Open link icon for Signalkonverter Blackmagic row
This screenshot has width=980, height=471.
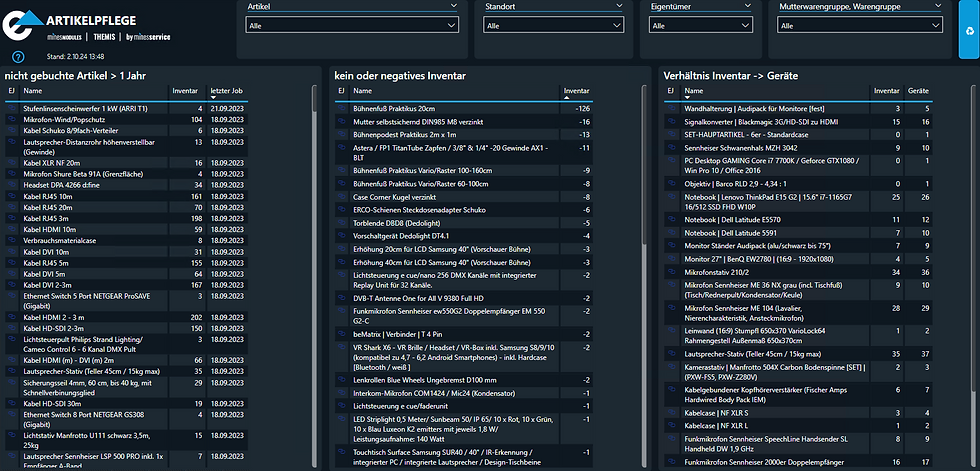pos(672,122)
